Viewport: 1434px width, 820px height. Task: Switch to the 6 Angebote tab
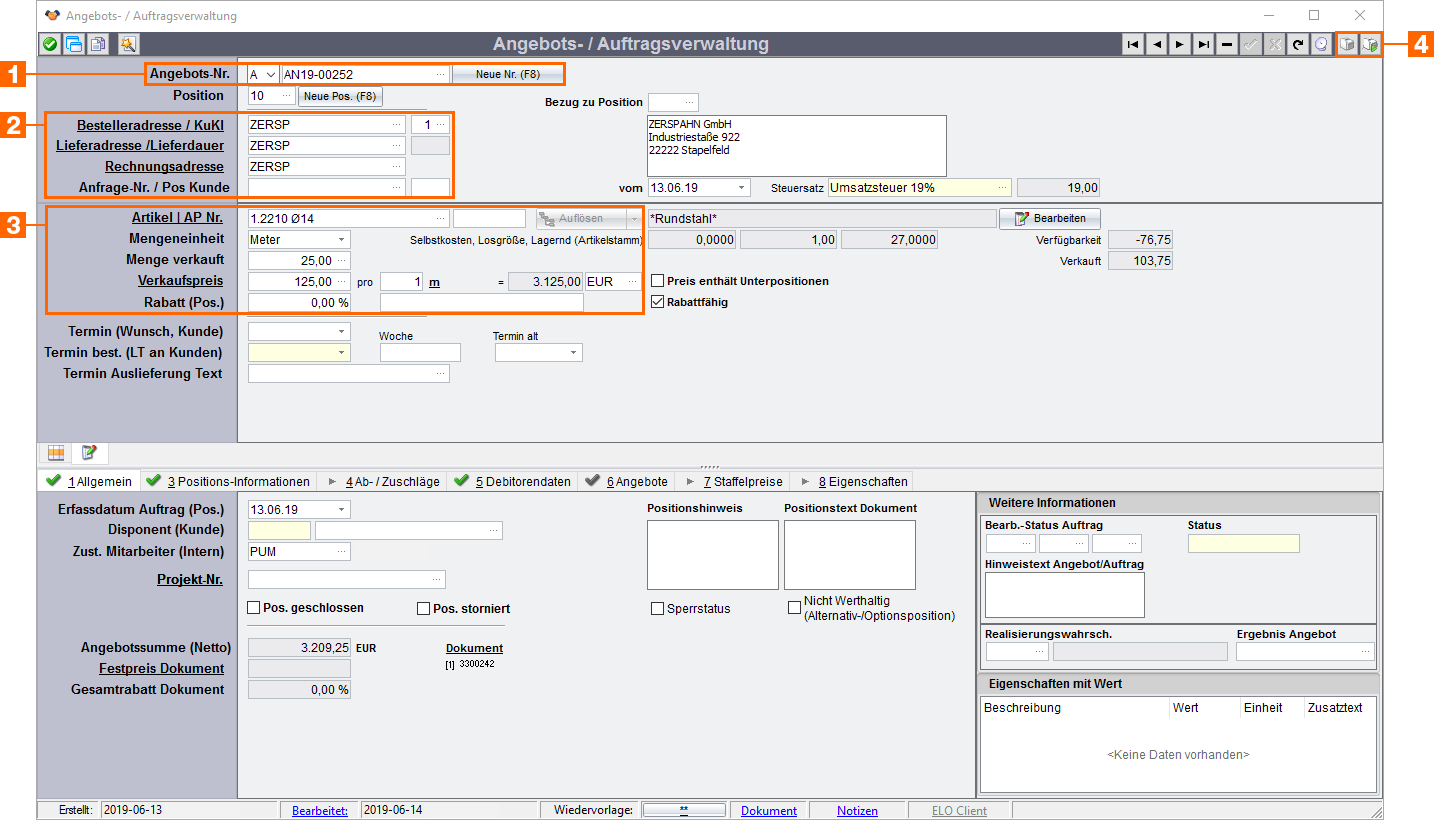pos(626,481)
